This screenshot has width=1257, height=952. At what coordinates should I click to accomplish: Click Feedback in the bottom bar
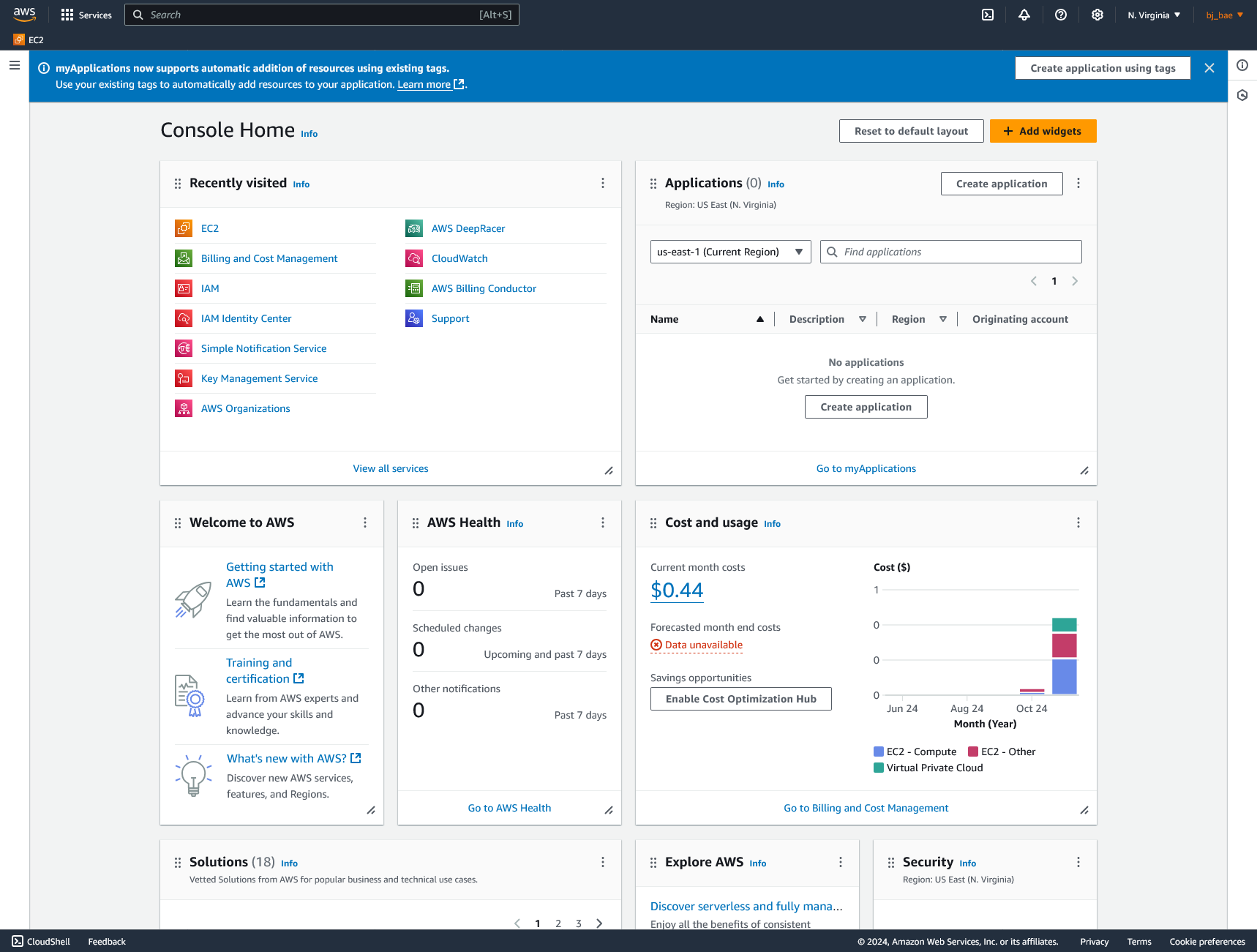coord(106,942)
